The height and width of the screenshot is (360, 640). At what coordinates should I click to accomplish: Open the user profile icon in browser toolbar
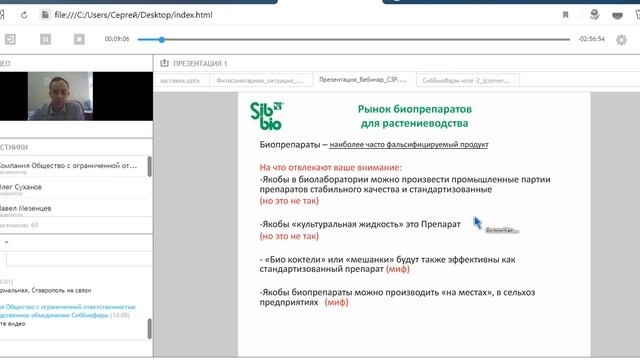point(595,15)
